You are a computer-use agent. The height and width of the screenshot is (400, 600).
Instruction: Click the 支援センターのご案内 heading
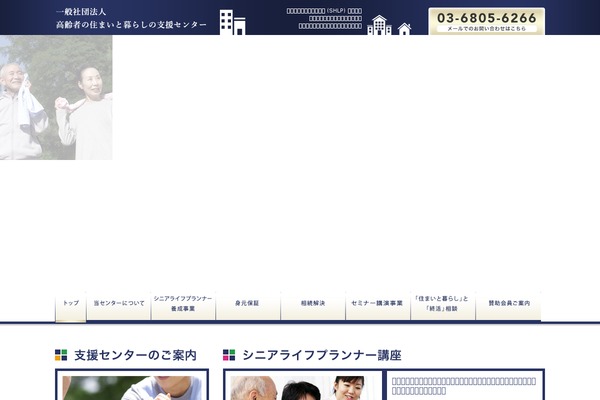tap(135, 355)
